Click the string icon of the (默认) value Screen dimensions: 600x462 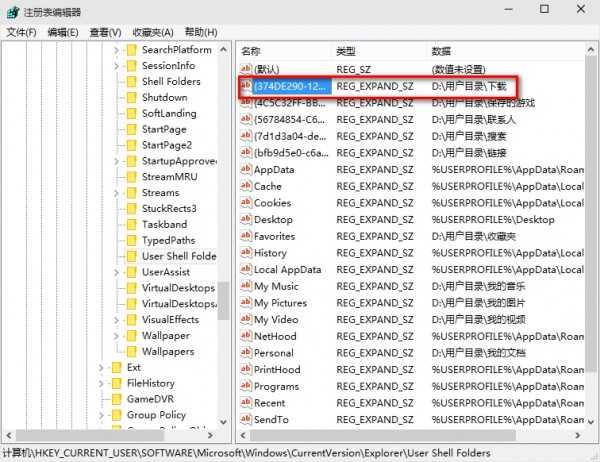(246, 70)
